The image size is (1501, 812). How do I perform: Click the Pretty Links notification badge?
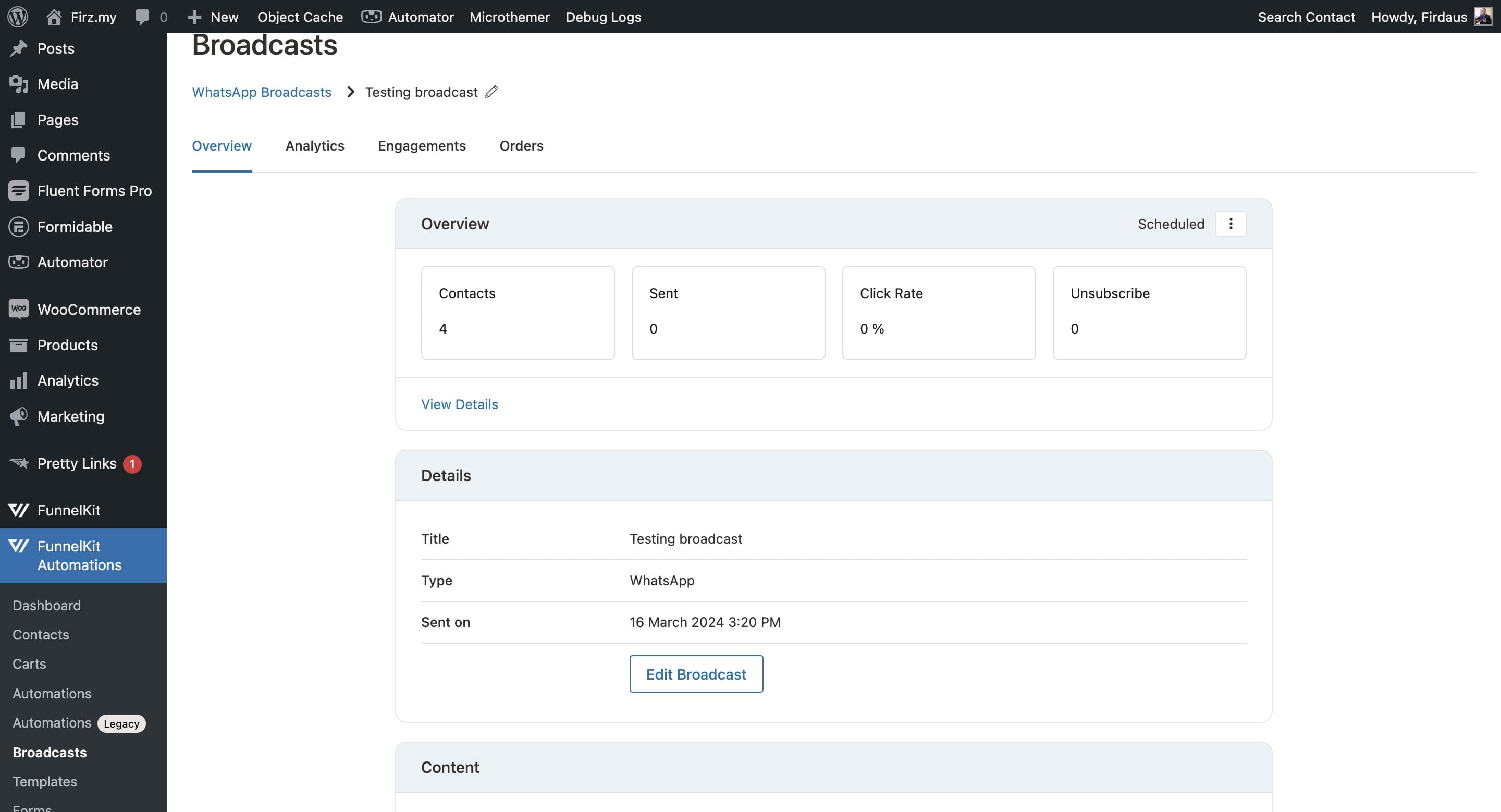click(132, 464)
